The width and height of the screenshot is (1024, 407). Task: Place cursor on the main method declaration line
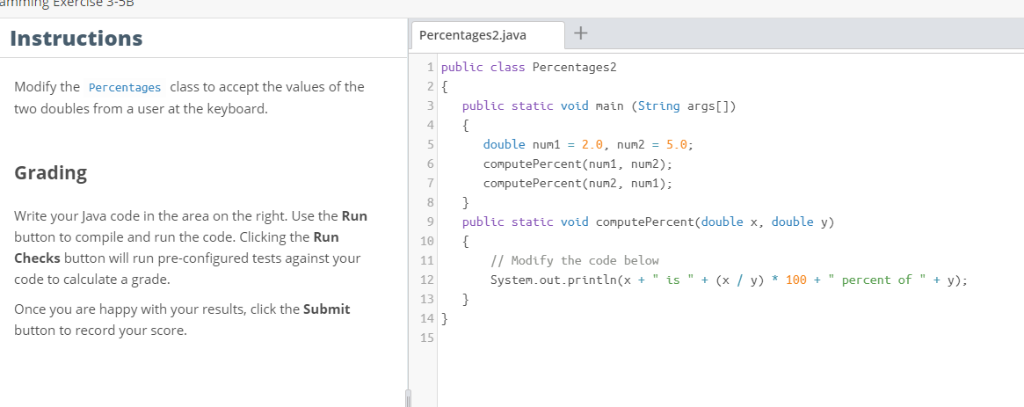coord(599,106)
